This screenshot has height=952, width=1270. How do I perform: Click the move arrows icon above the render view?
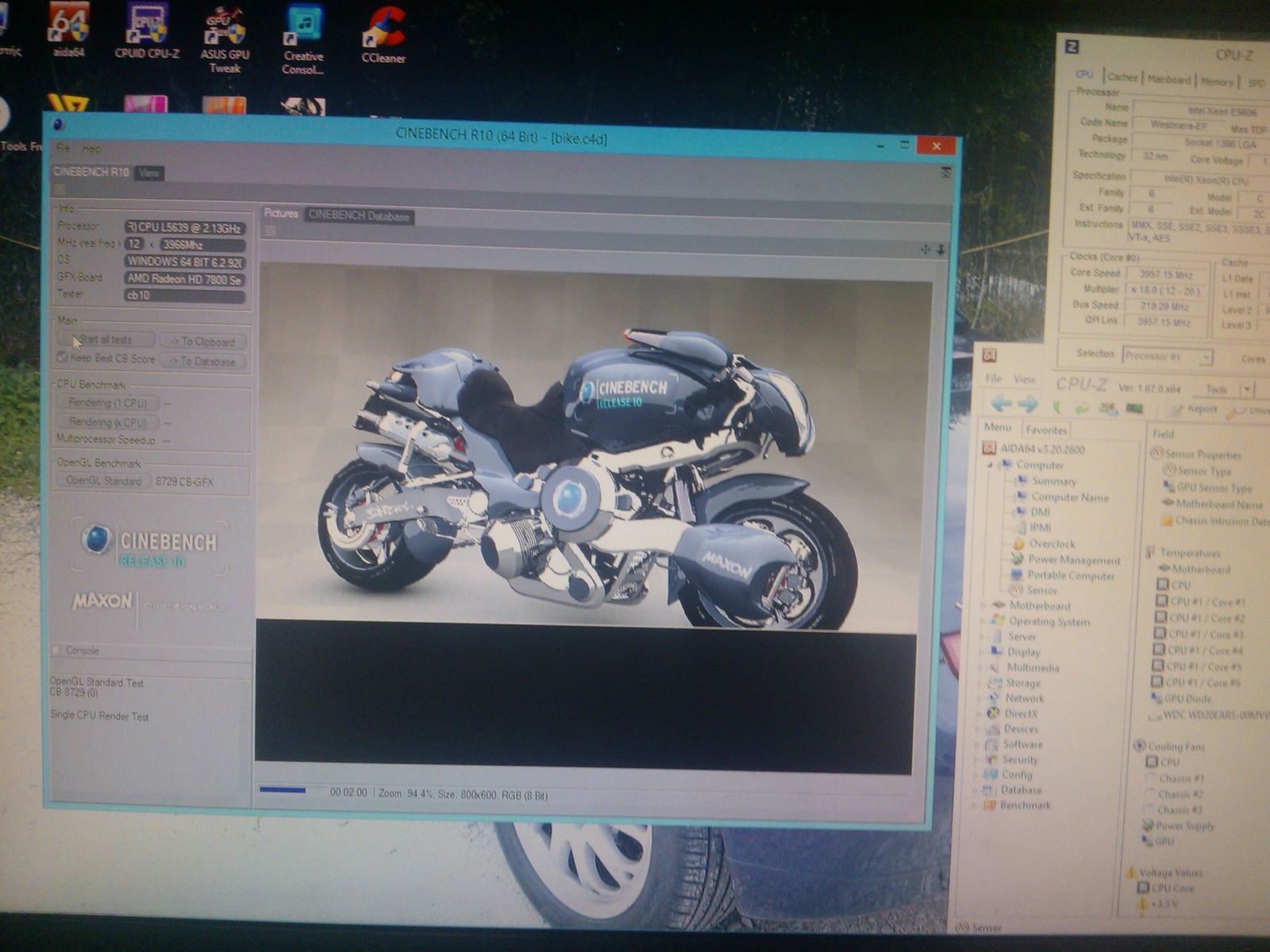(925, 249)
